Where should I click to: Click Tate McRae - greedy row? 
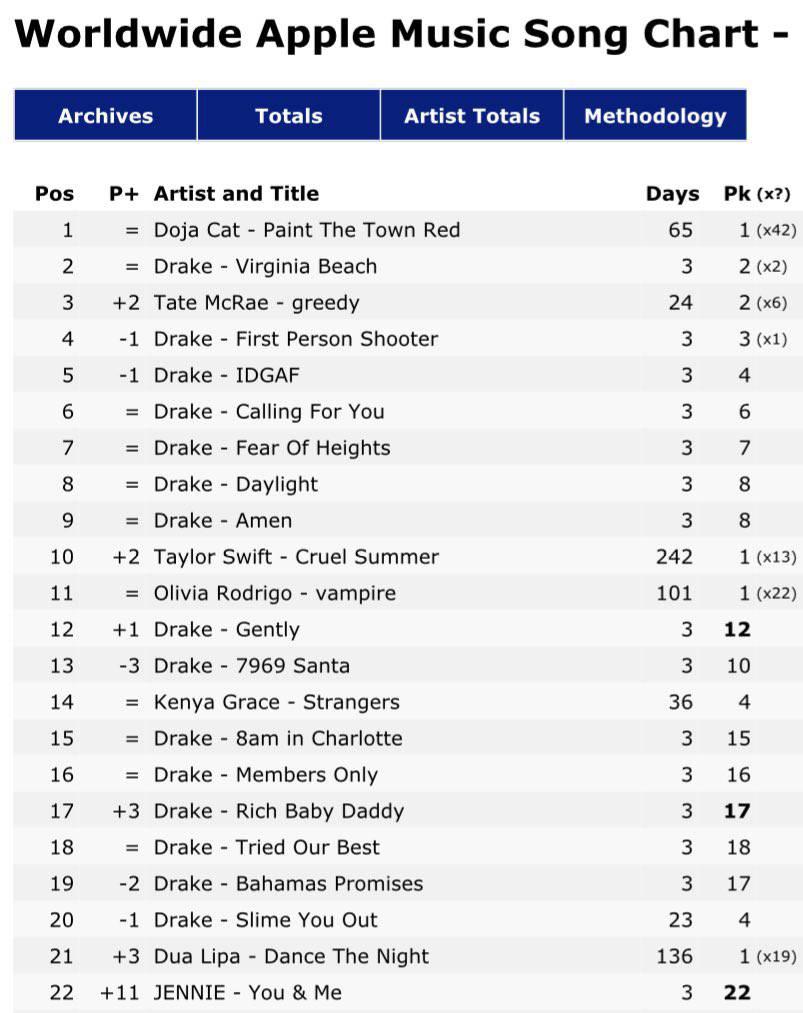coord(256,303)
